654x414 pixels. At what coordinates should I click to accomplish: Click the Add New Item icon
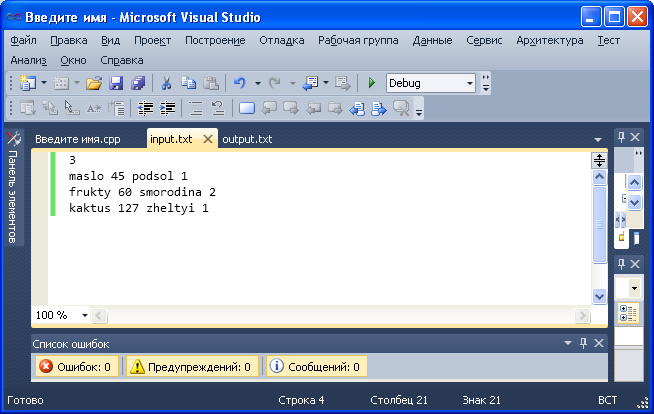click(x=61, y=83)
